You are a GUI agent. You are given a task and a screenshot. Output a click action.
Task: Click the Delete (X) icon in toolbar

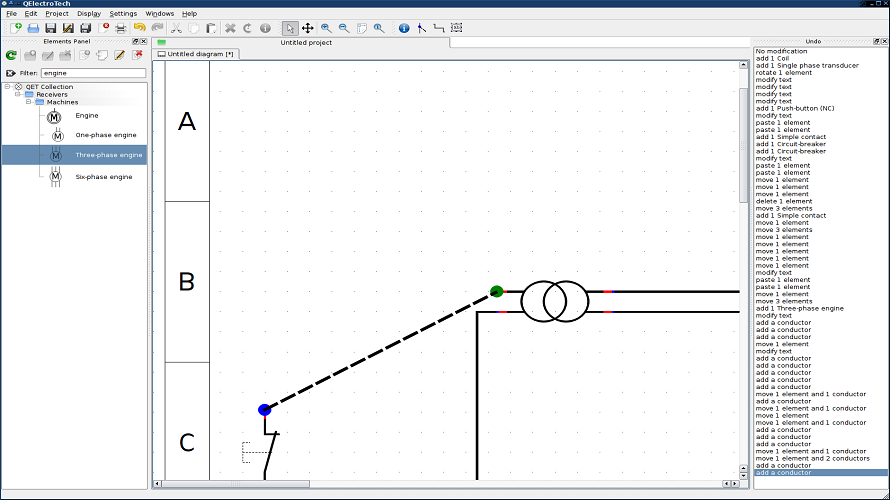[230, 28]
